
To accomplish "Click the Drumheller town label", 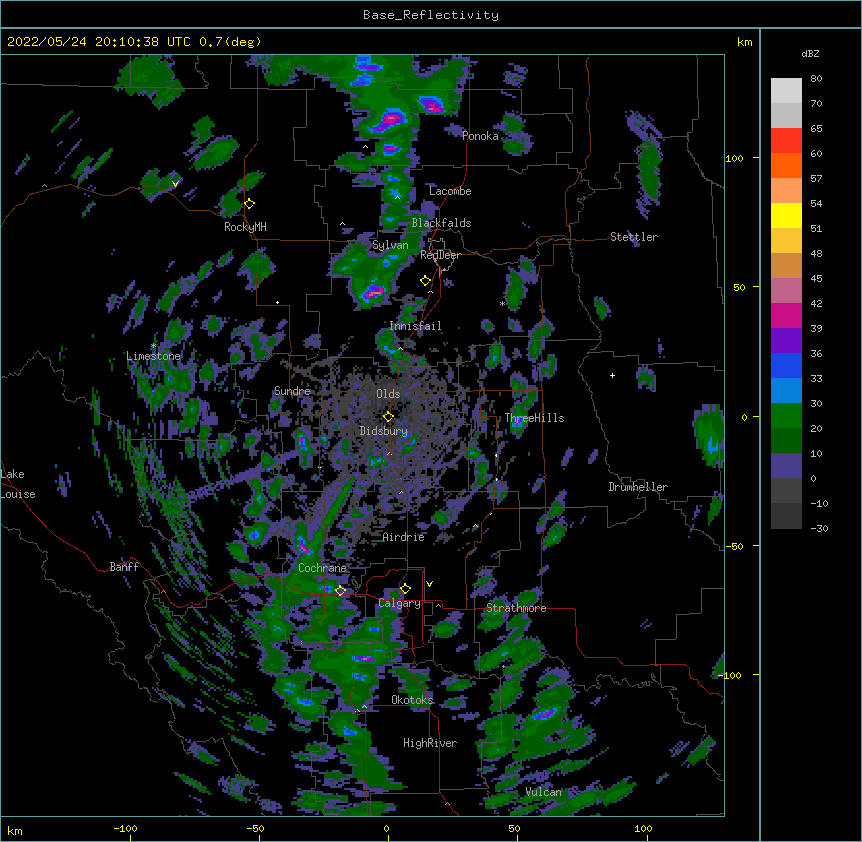I will pos(638,487).
